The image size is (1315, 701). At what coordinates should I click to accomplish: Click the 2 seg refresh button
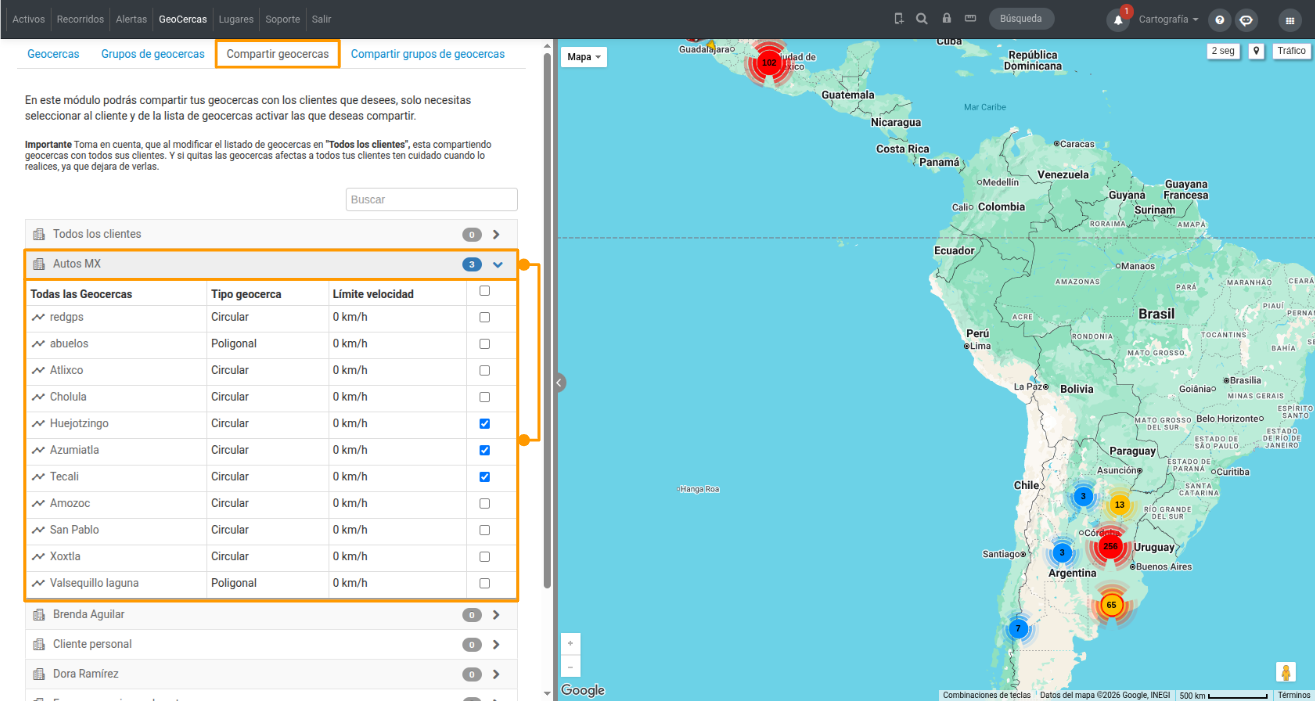[x=1223, y=51]
